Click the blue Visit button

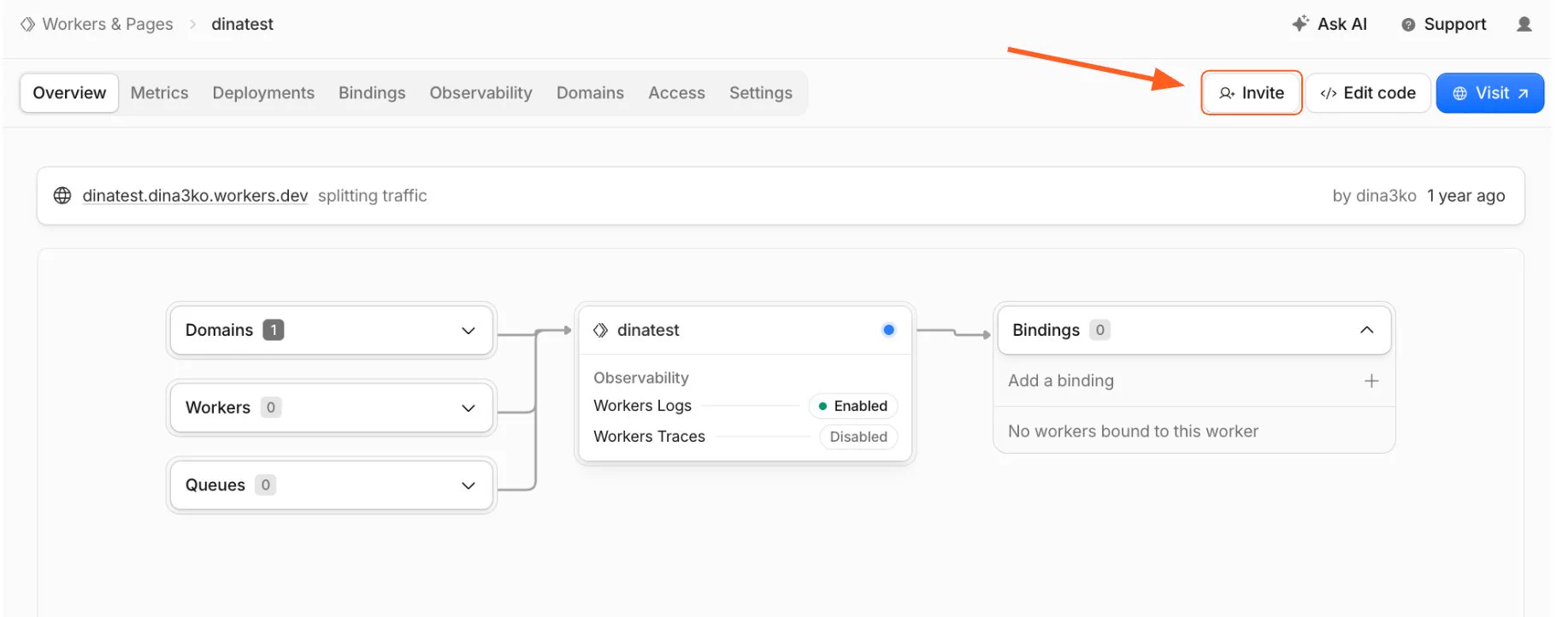click(1490, 93)
